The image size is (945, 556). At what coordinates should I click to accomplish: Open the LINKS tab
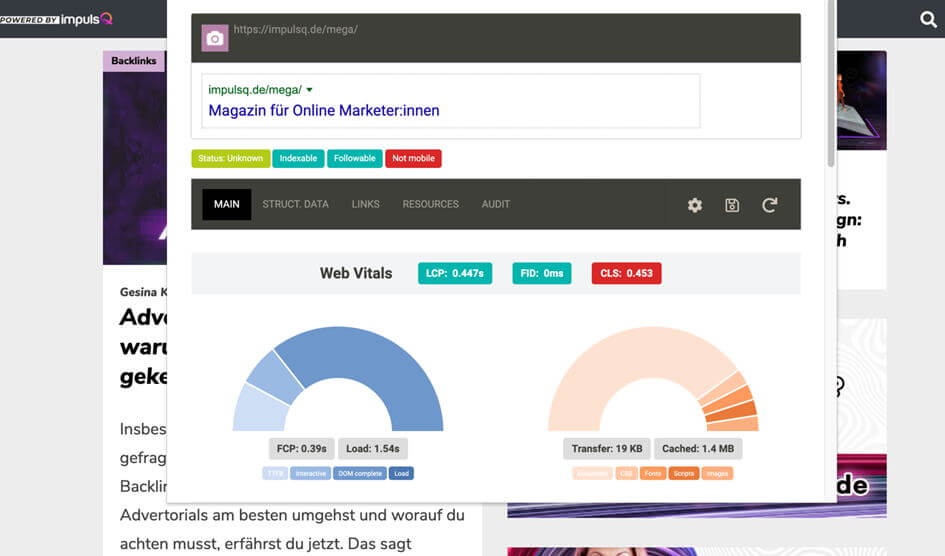point(365,204)
